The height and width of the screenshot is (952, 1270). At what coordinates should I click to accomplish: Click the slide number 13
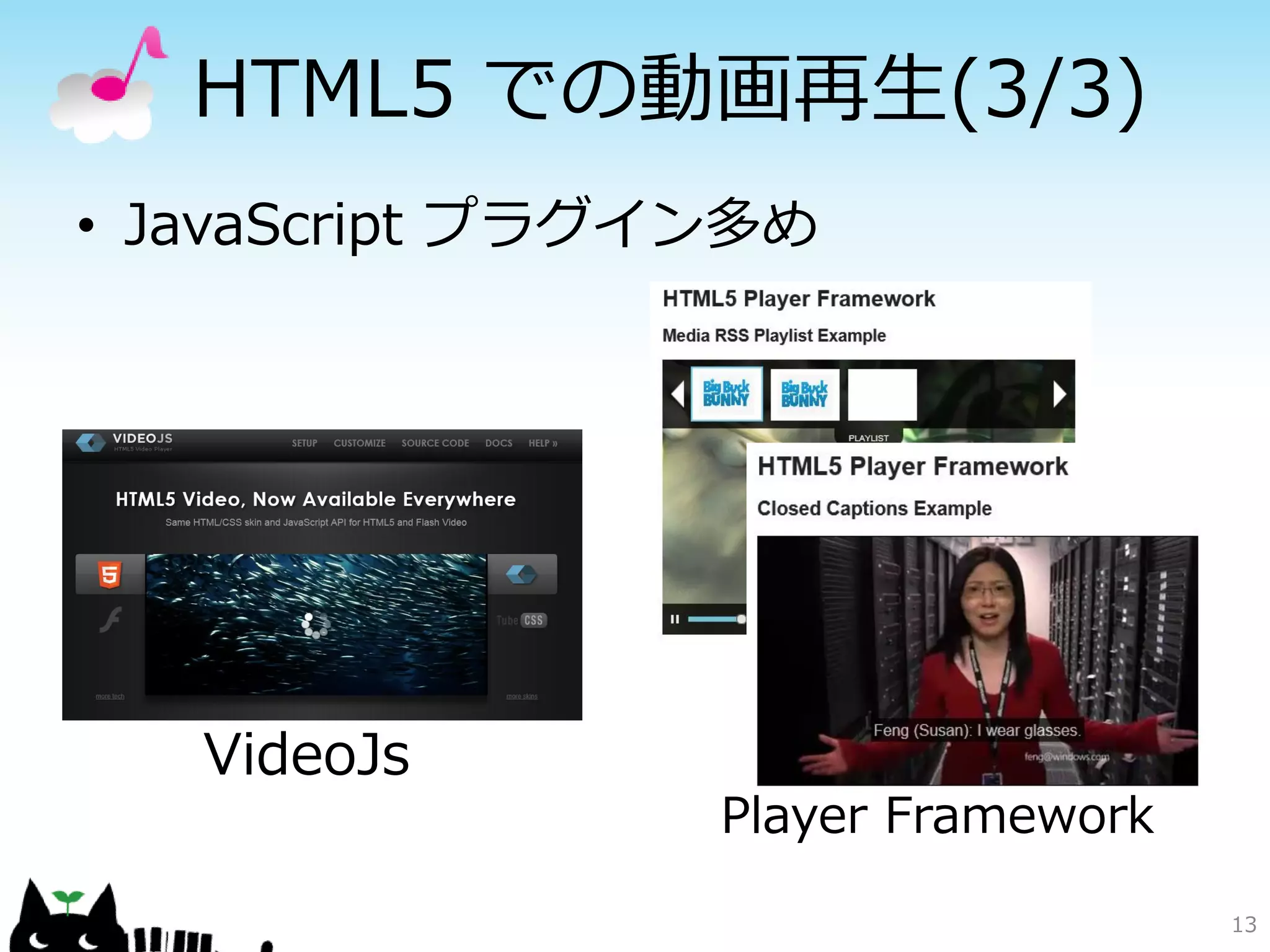click(1244, 925)
